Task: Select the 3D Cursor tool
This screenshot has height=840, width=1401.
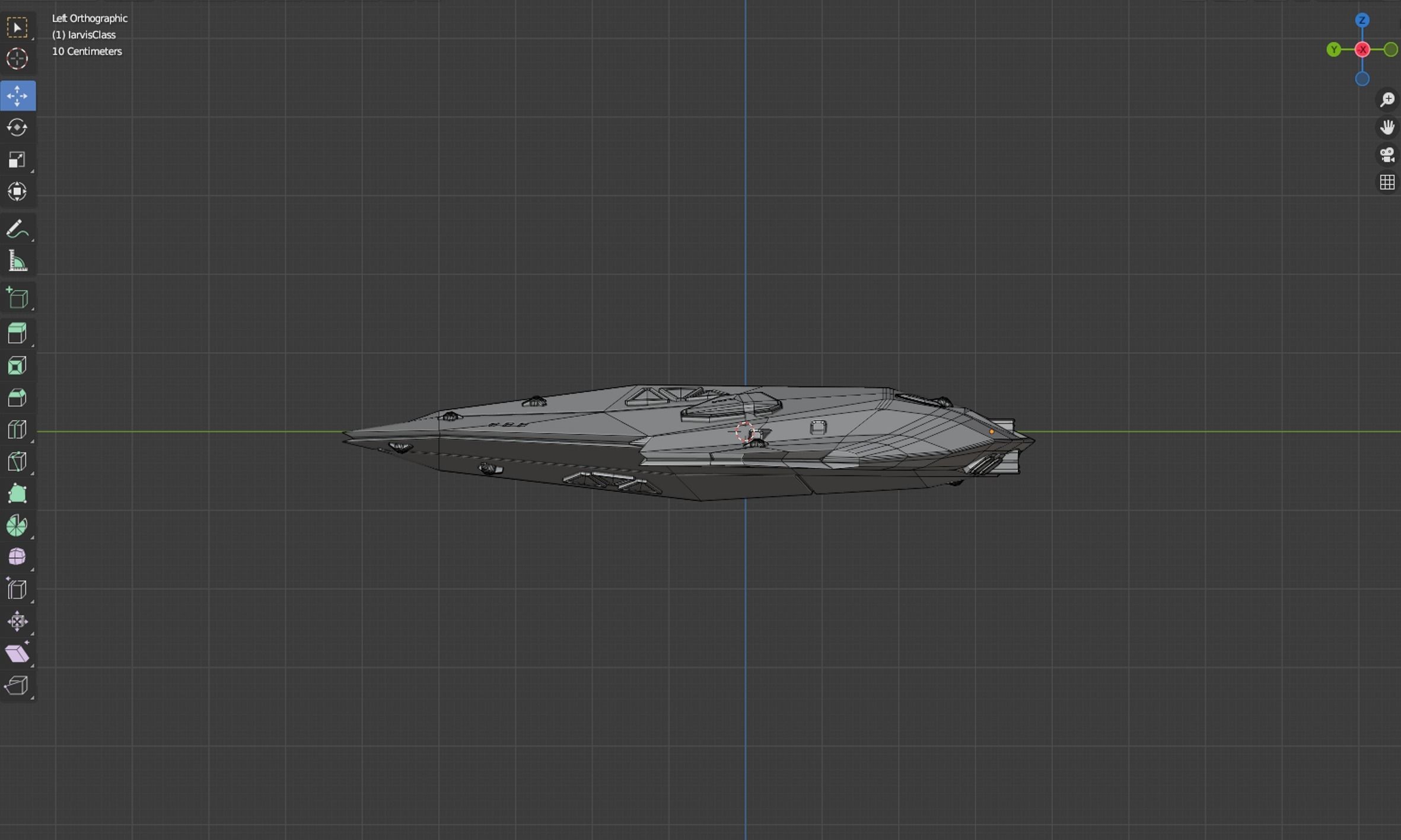Action: [x=17, y=59]
